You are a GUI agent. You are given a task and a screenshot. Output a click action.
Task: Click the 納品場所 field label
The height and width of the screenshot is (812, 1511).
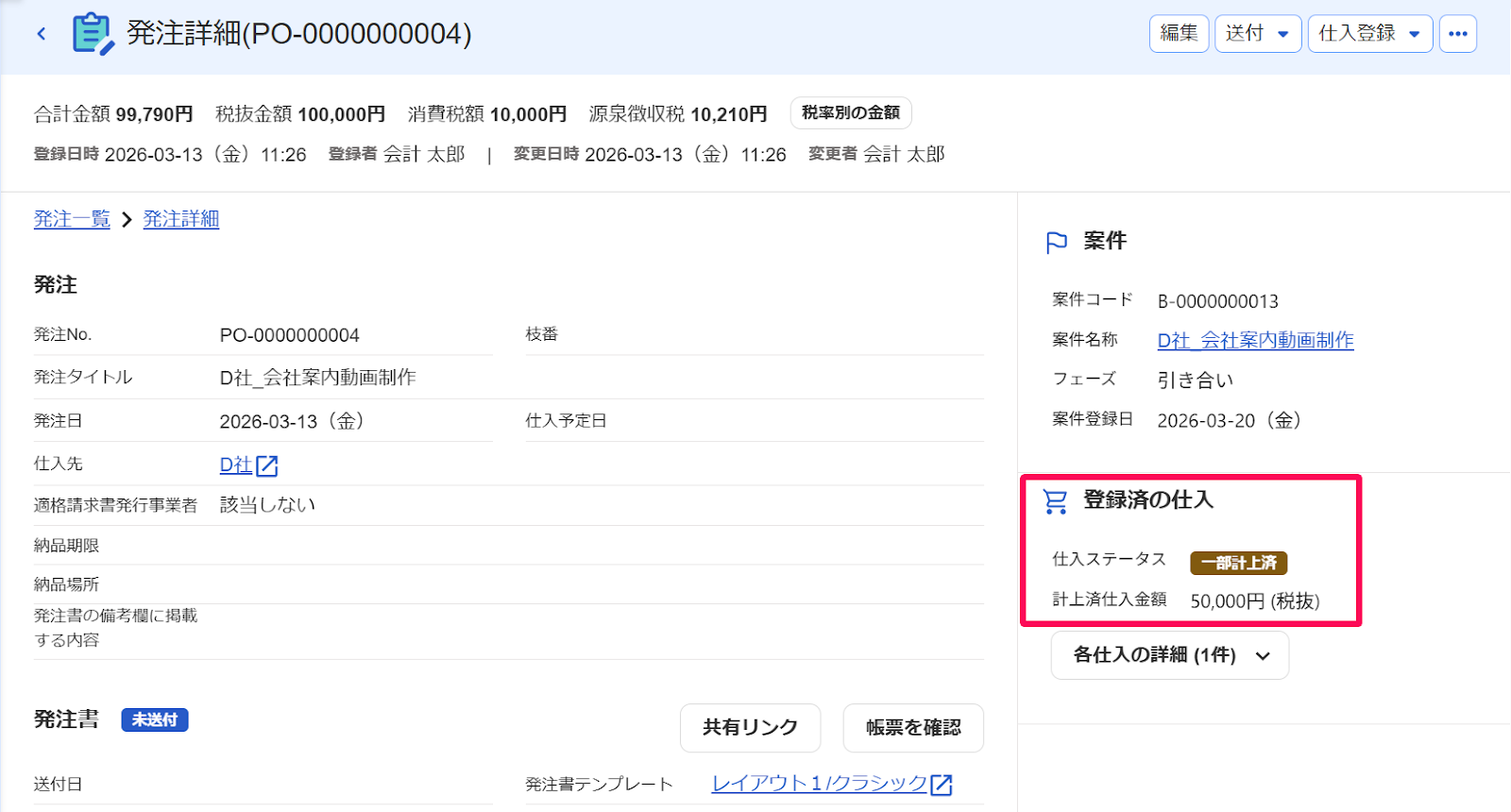[66, 584]
